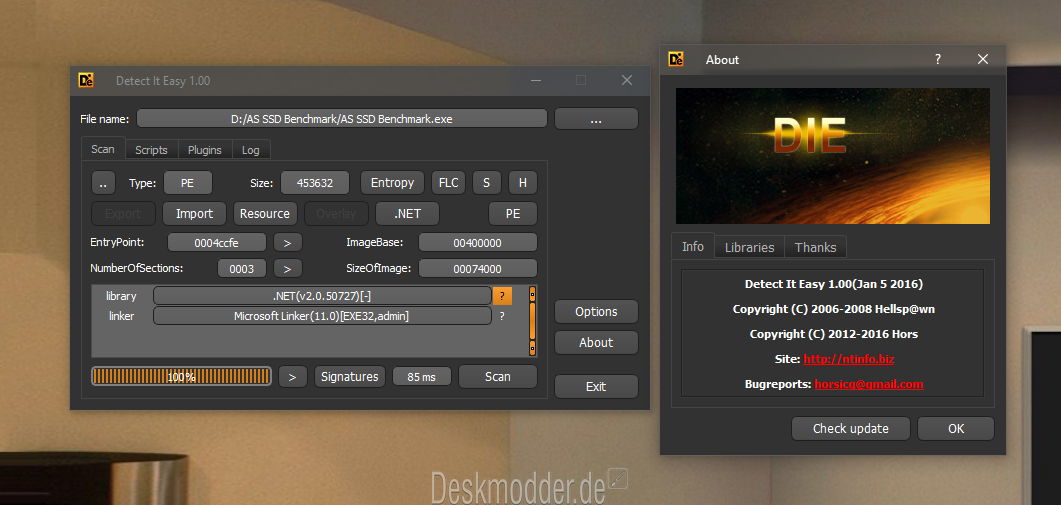Click the NumberOfSections value 0003
Image resolution: width=1061 pixels, height=505 pixels.
242,269
